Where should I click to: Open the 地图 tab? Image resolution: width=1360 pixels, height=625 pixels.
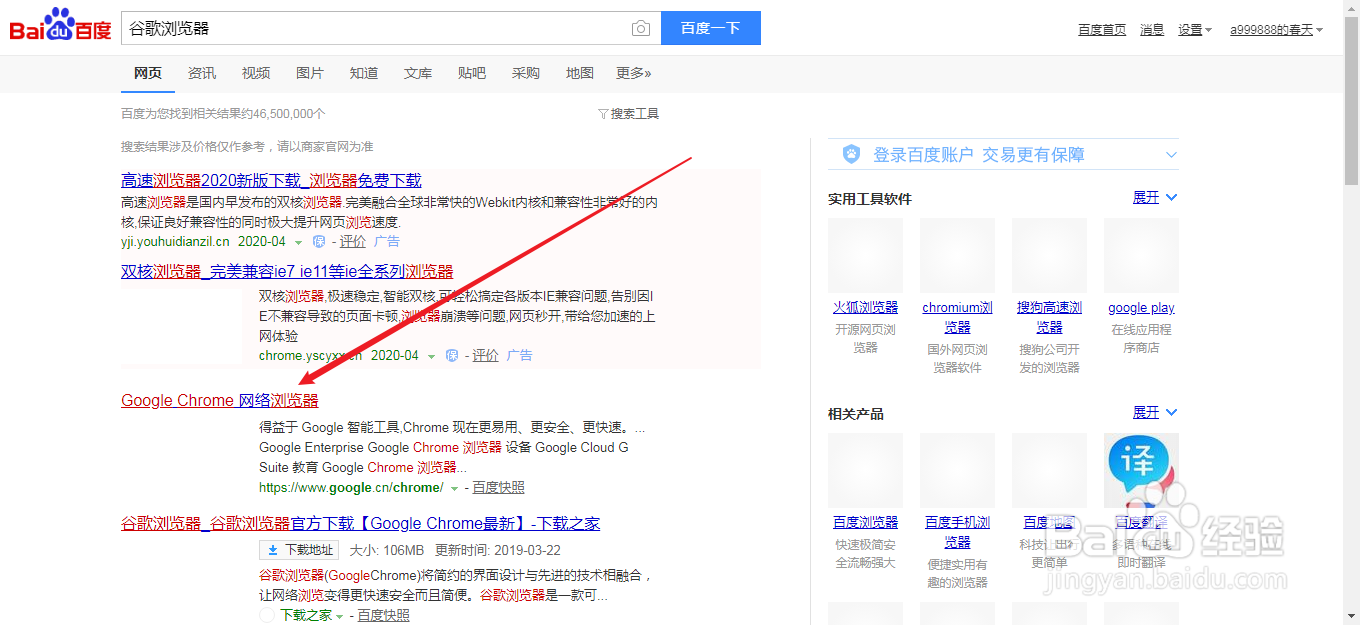(580, 73)
